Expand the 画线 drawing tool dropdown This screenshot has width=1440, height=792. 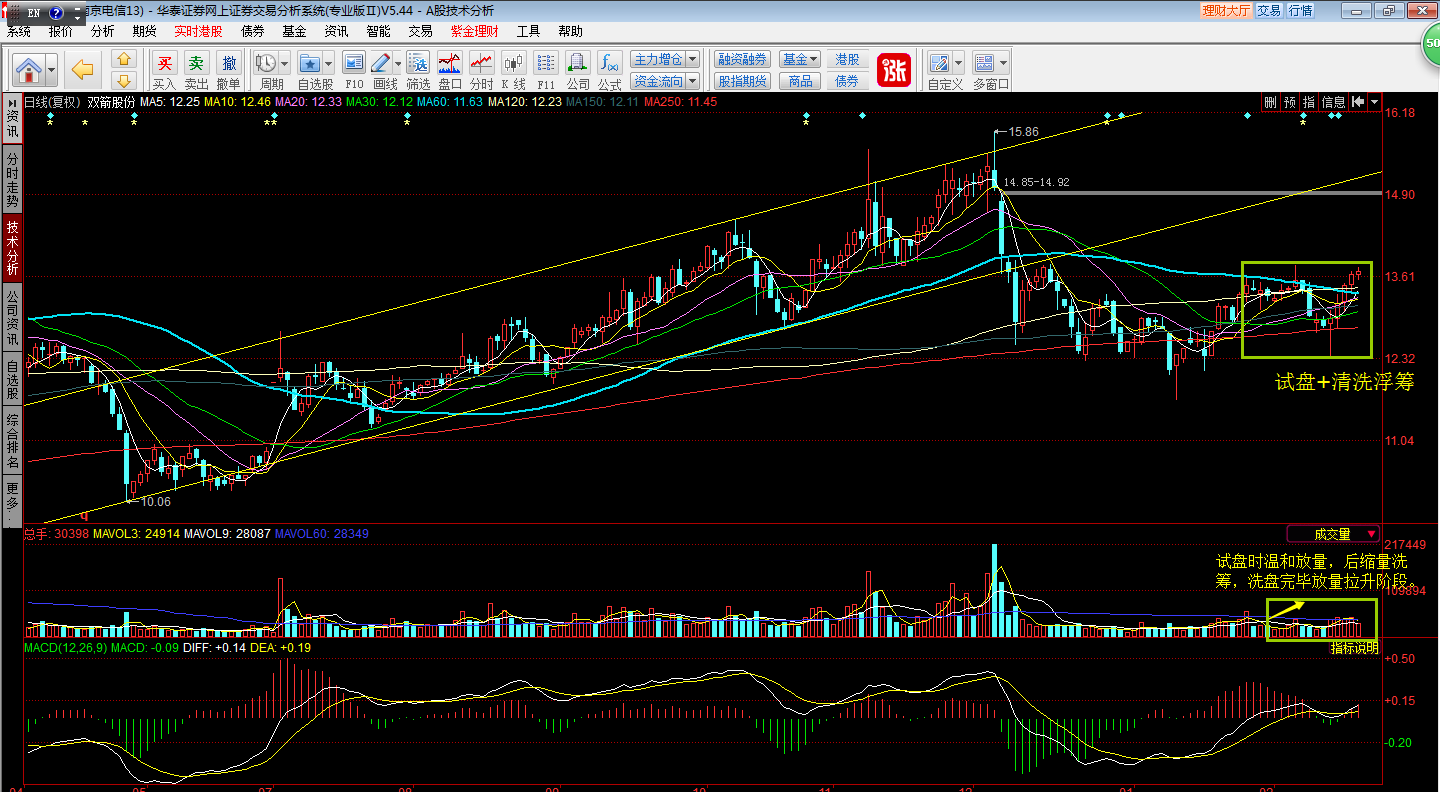point(396,63)
